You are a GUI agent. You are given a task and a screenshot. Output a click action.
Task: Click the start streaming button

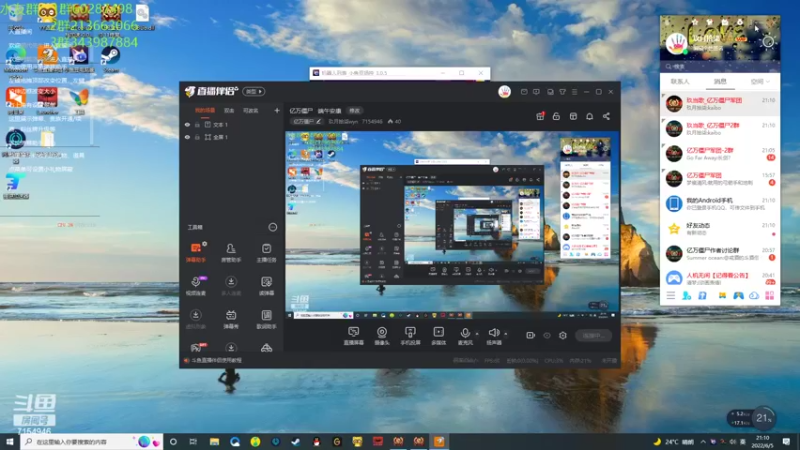coord(594,335)
